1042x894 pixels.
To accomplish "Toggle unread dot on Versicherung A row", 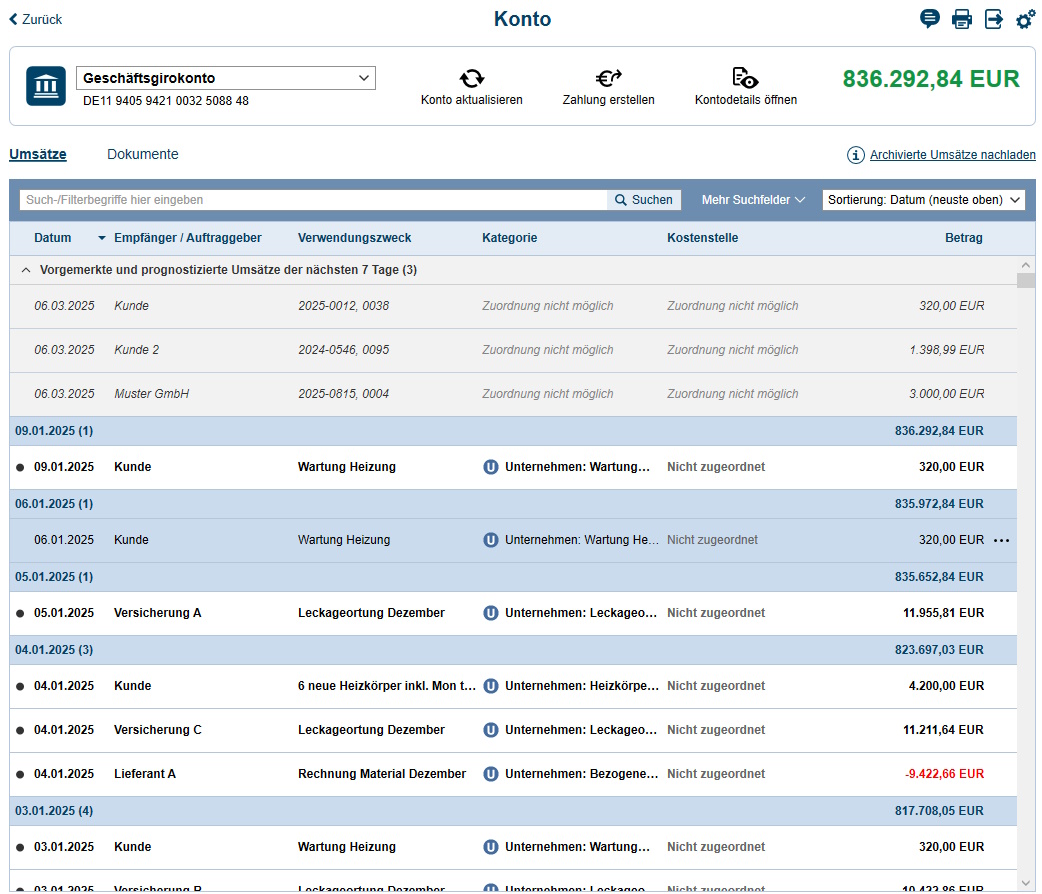I will point(20,614).
